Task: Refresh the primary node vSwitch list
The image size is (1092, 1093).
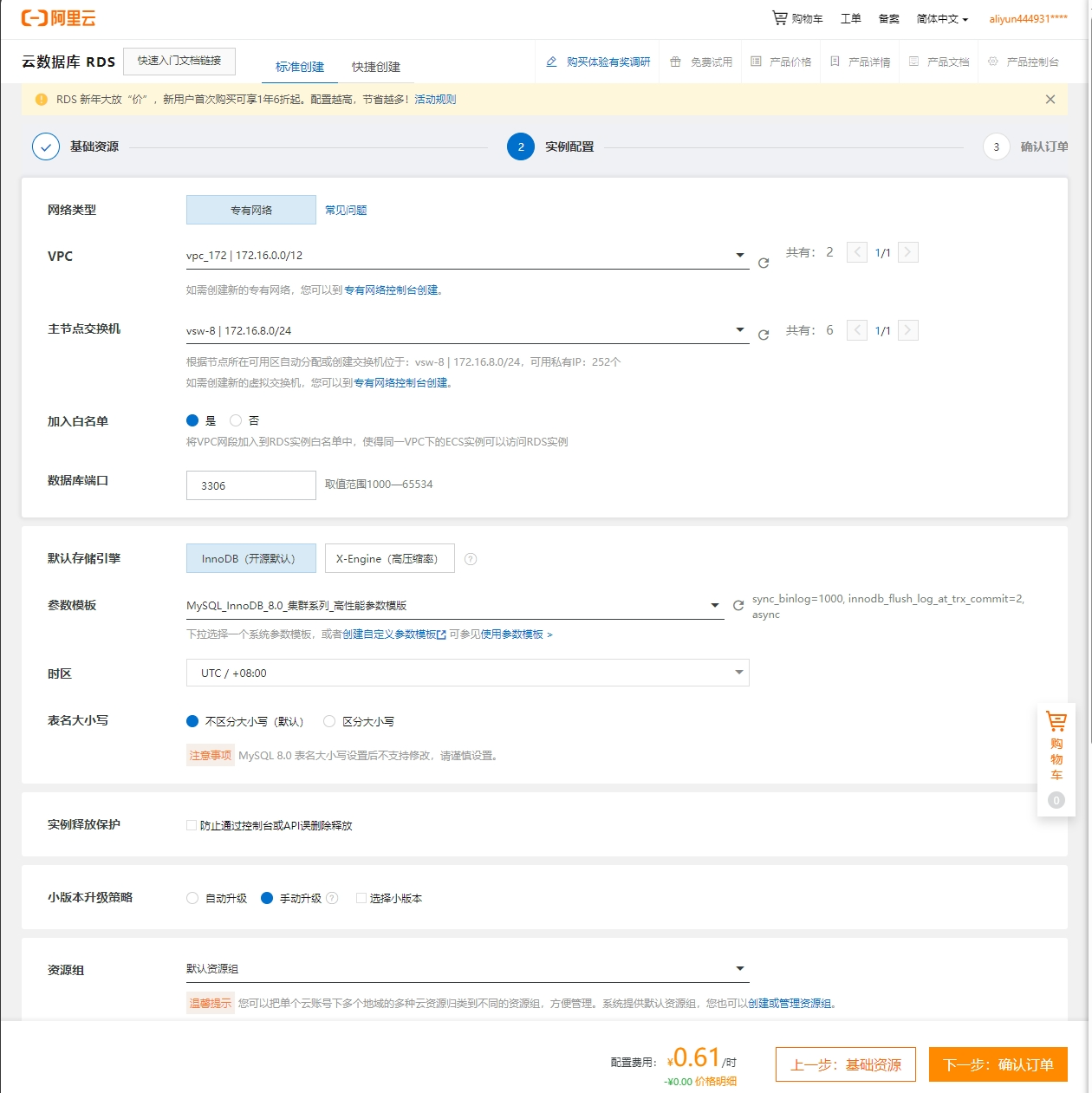Action: [764, 335]
